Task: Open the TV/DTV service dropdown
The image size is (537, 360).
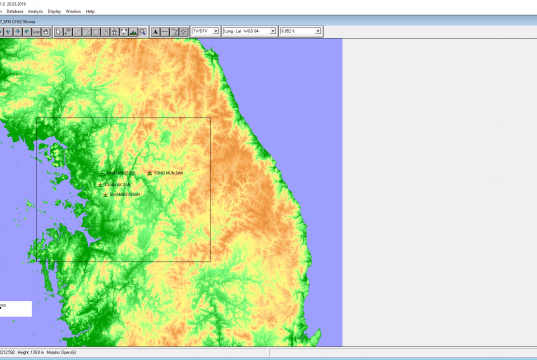Action: (x=205, y=31)
